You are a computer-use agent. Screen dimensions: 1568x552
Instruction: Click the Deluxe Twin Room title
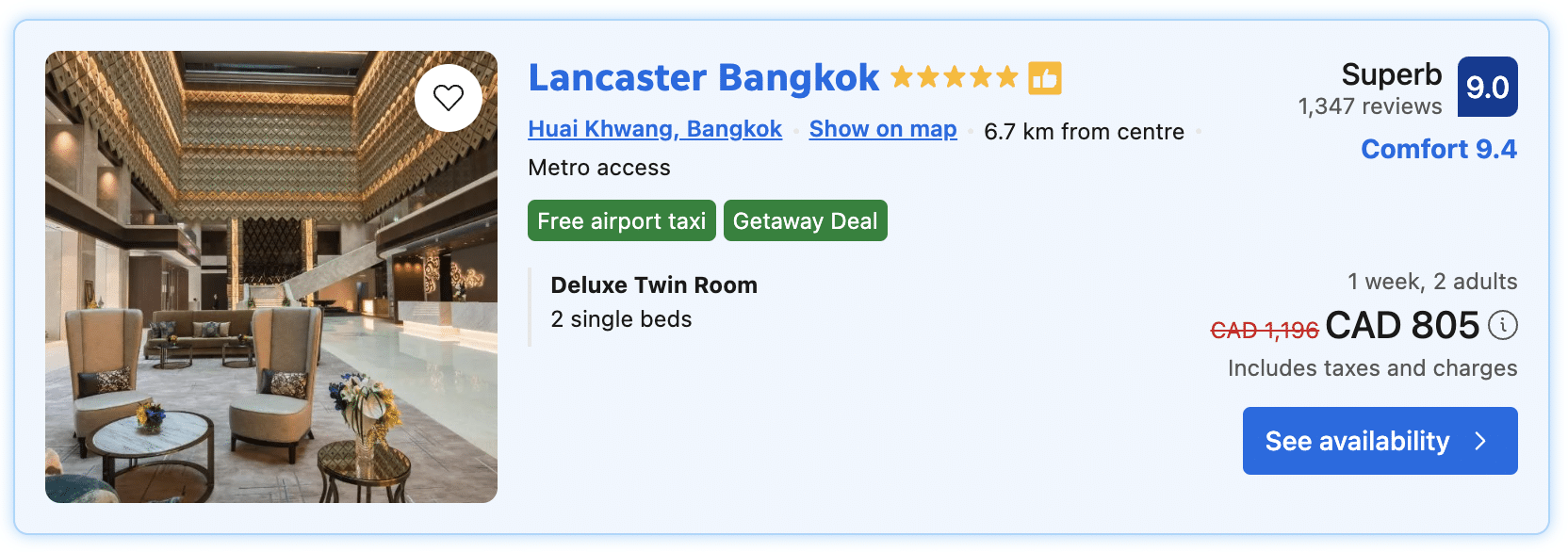click(x=654, y=284)
